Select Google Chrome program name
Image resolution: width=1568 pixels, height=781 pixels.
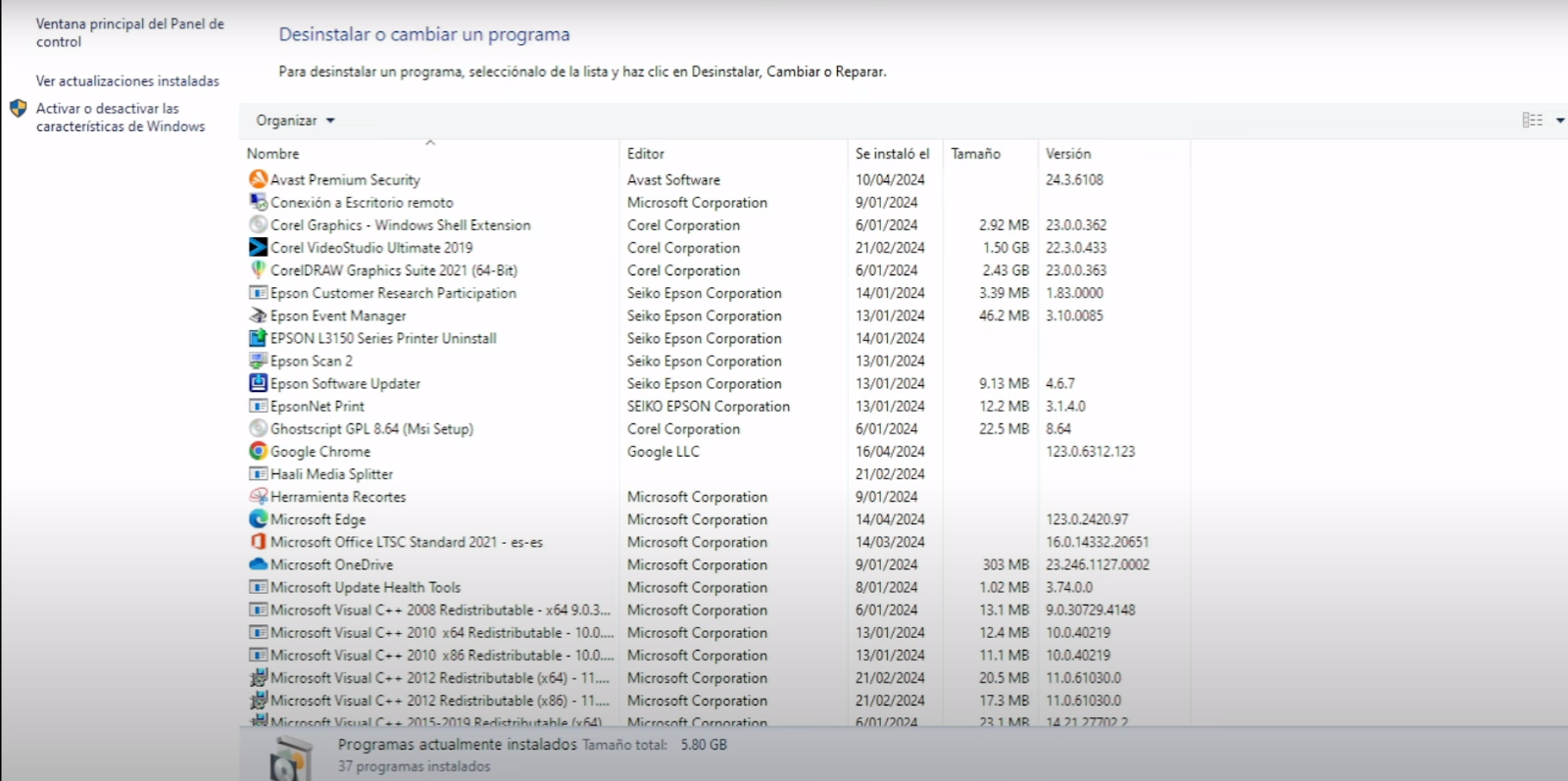(320, 452)
